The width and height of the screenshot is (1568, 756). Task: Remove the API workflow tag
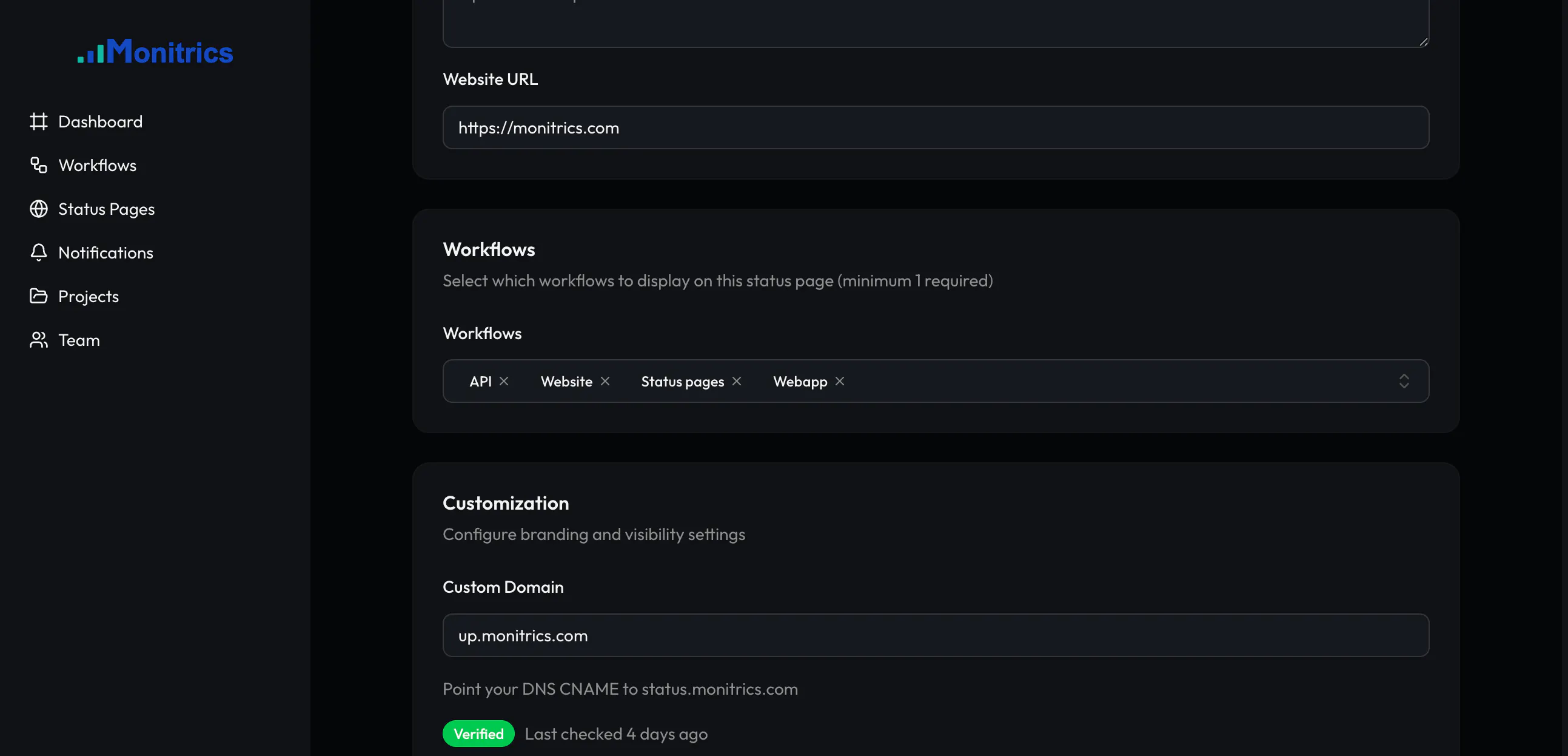pos(504,382)
